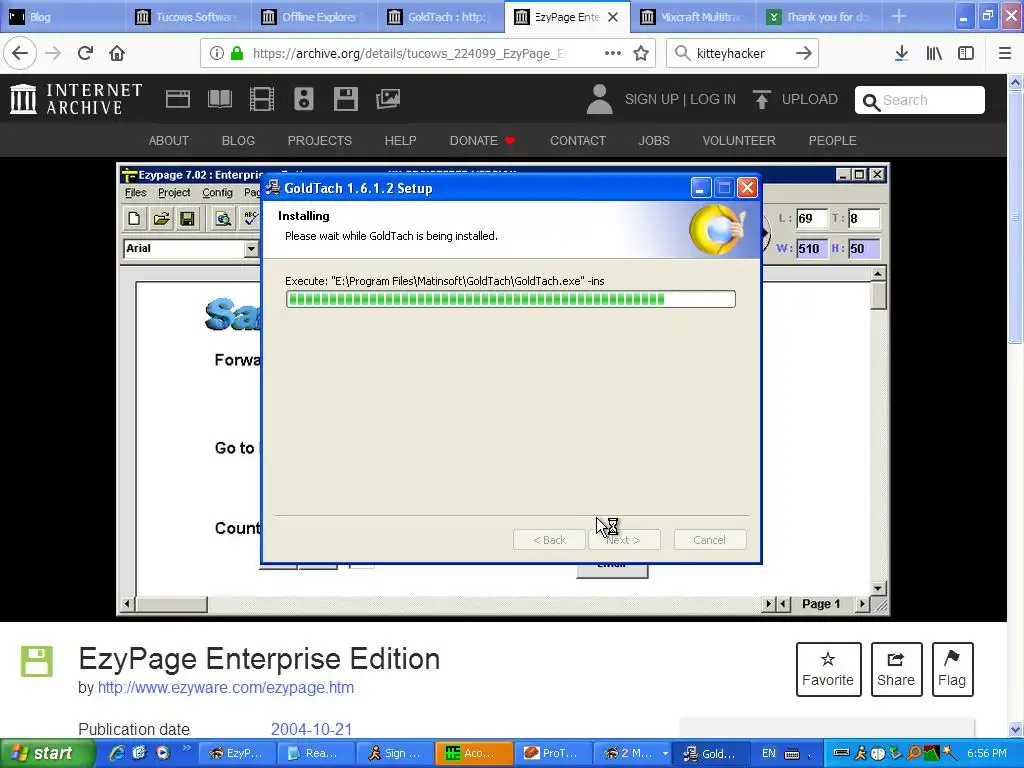Open the Archive video film icon
The image size is (1024, 768).
click(x=262, y=99)
